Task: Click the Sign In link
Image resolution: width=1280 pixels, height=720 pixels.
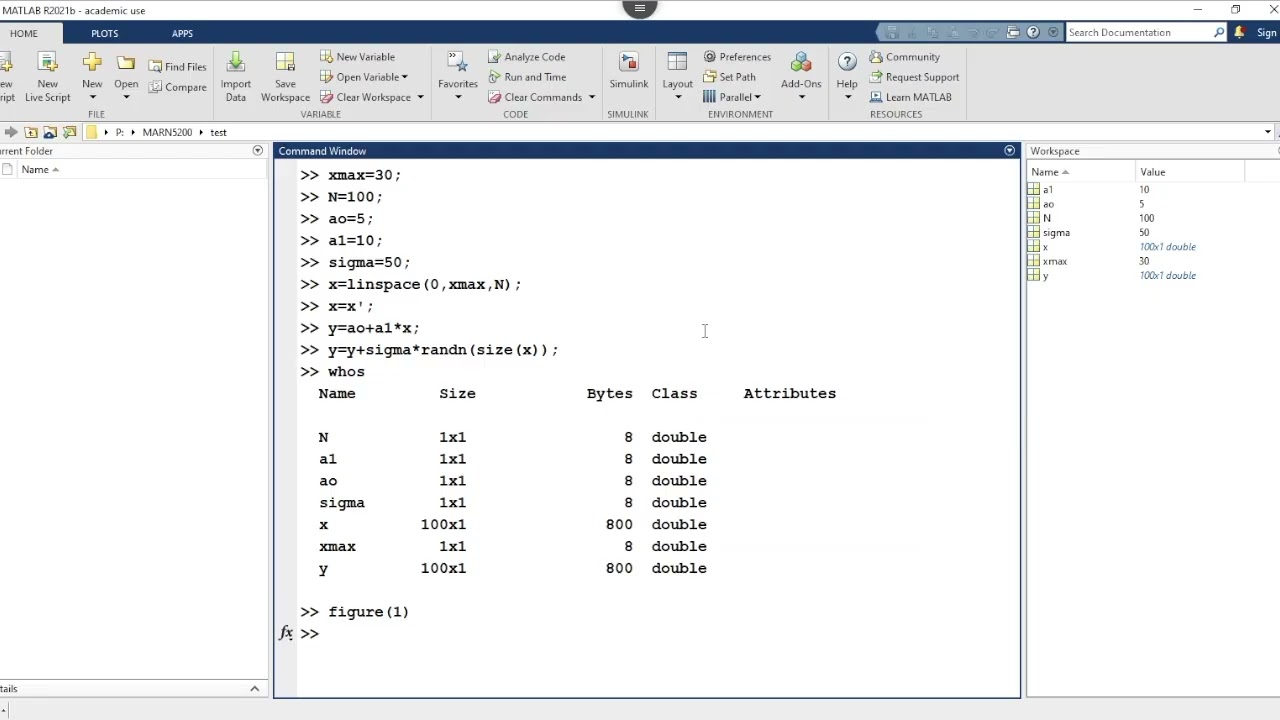Action: pyautogui.click(x=1267, y=33)
